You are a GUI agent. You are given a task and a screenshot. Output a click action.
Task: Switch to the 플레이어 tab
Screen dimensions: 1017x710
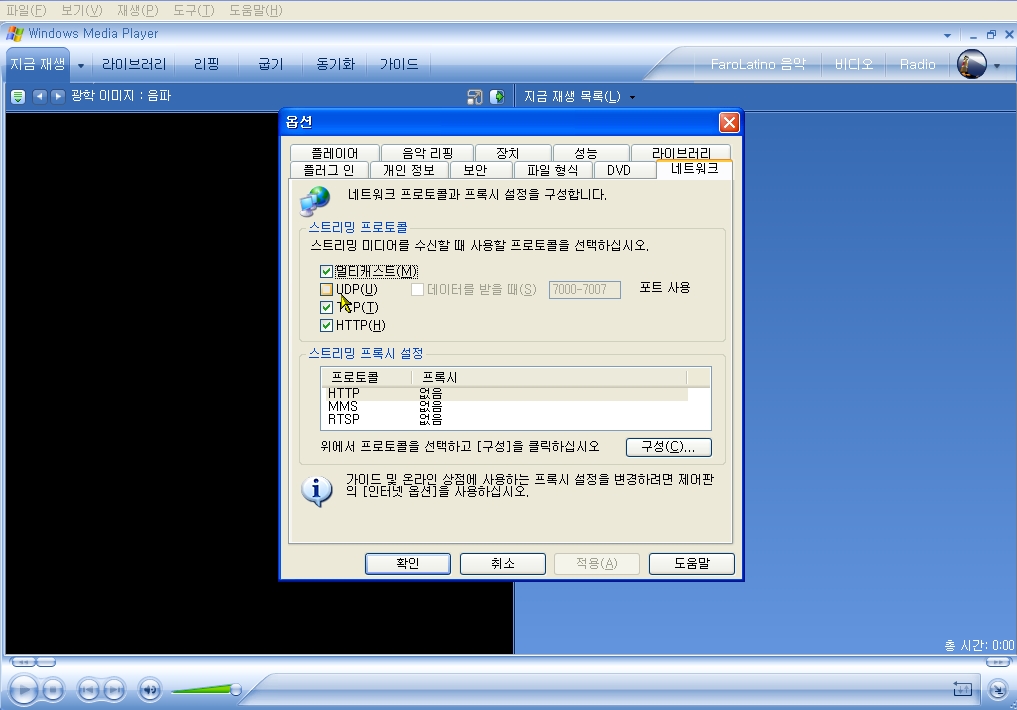point(334,153)
